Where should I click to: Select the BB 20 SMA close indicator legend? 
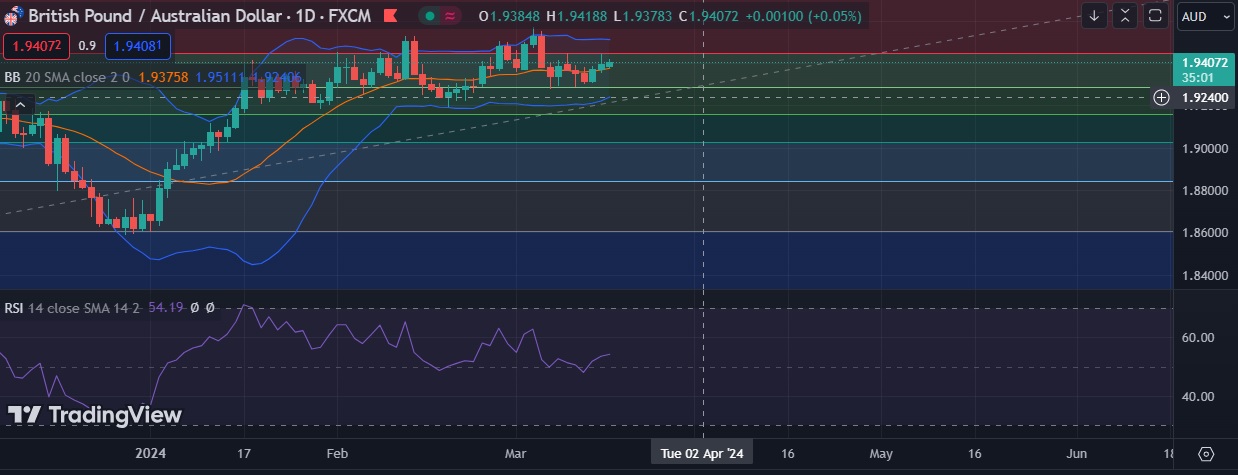coord(67,77)
